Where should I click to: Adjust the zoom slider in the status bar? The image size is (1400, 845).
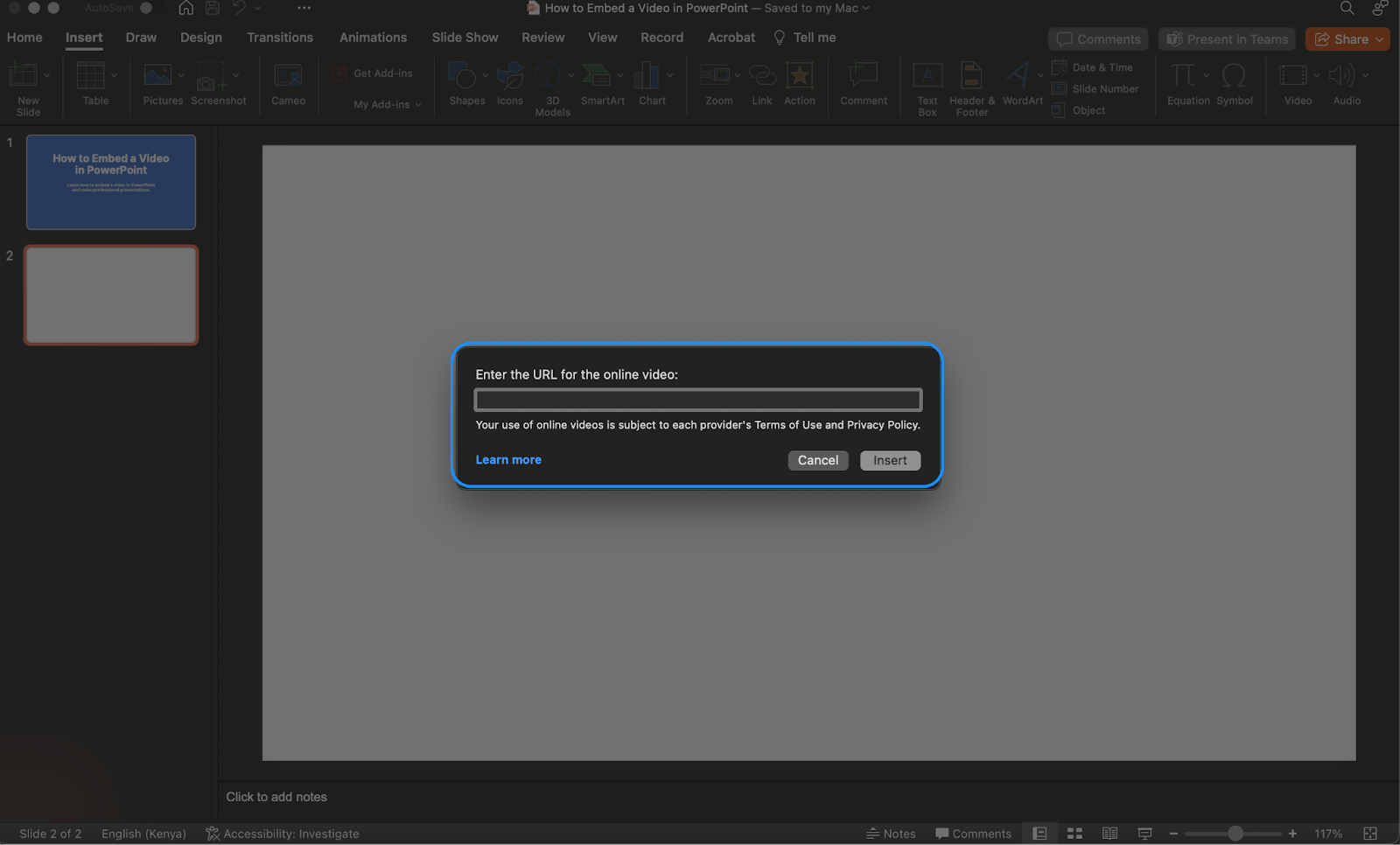click(1234, 833)
